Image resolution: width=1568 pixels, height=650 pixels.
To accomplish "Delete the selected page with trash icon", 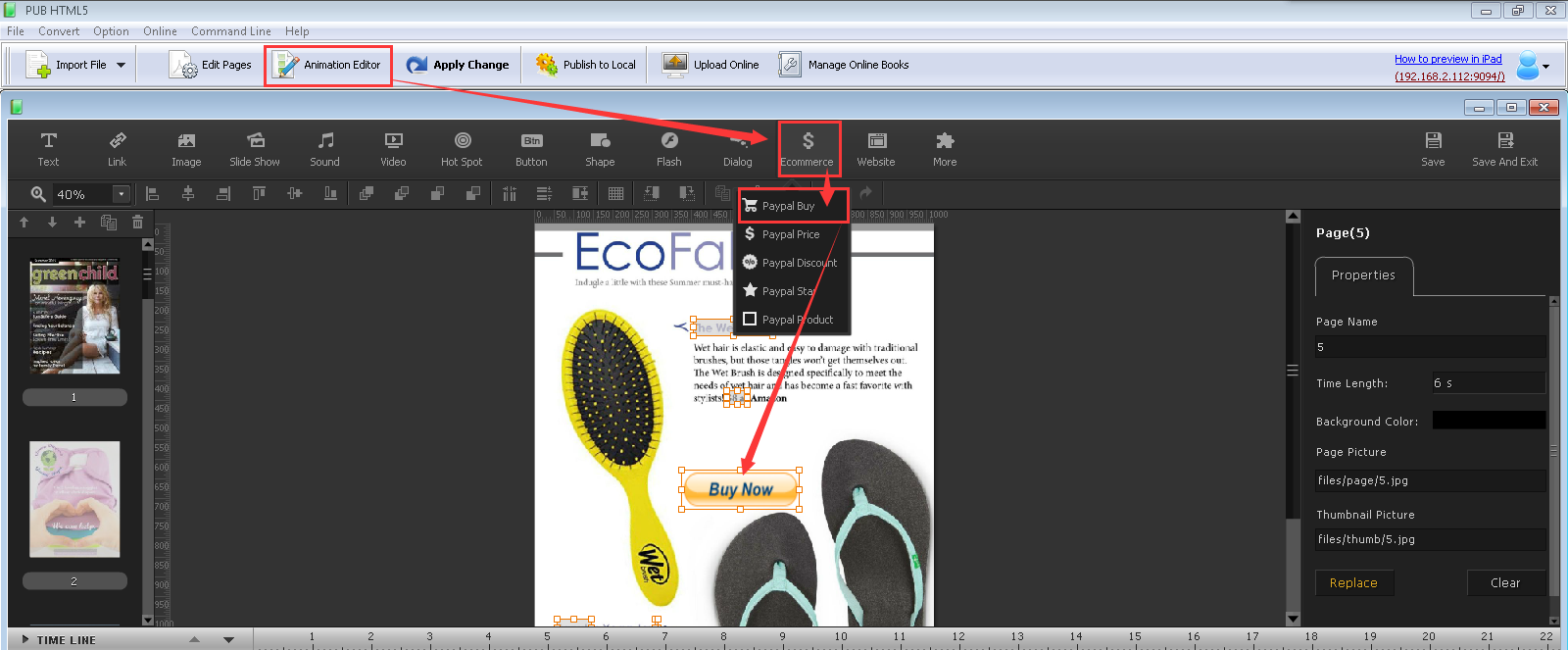I will 137,223.
